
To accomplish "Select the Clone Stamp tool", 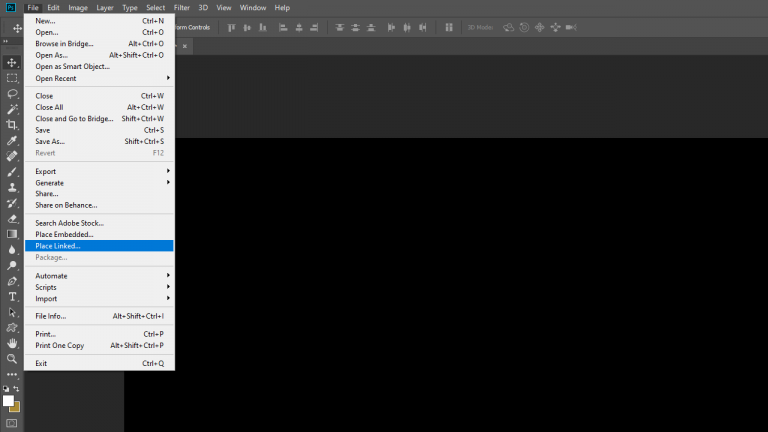I will point(12,188).
